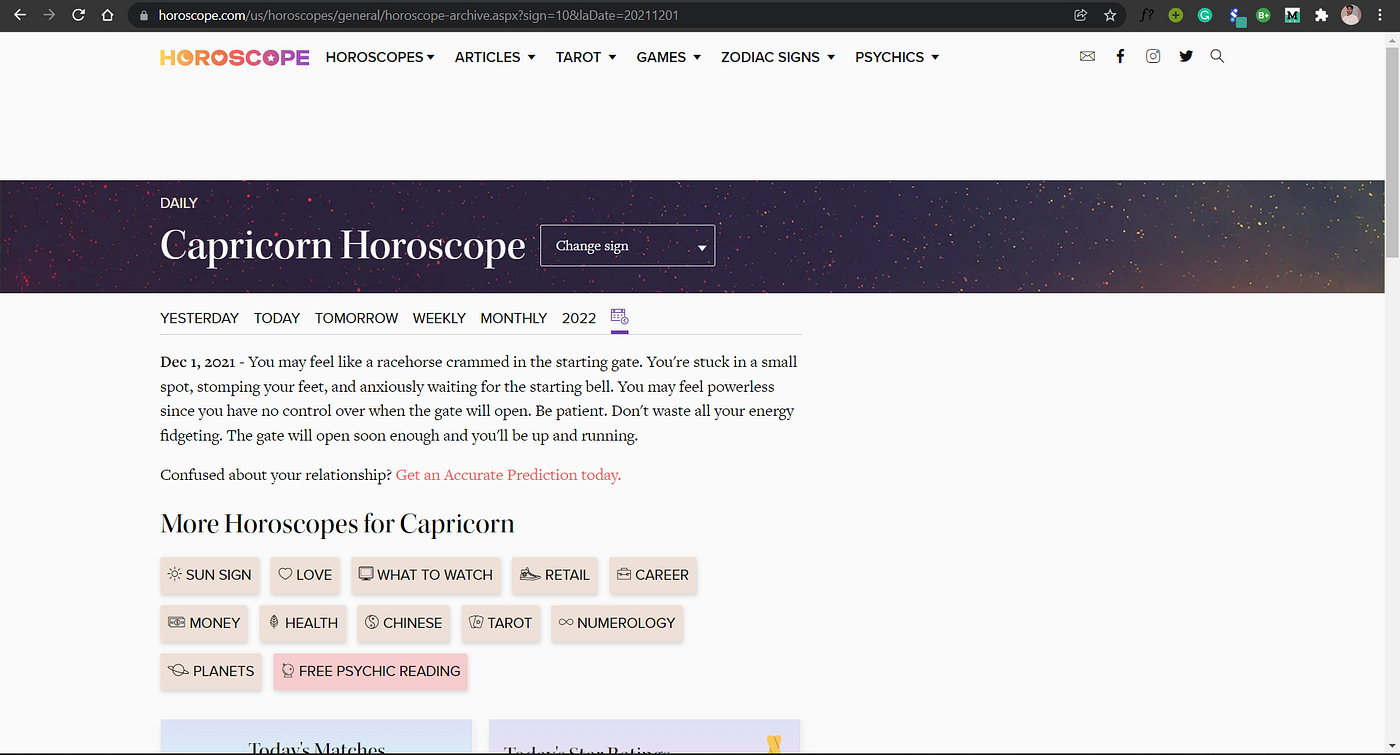Open the WHAT TO WATCH button
Viewport: 1400px width, 755px height.
tap(426, 575)
